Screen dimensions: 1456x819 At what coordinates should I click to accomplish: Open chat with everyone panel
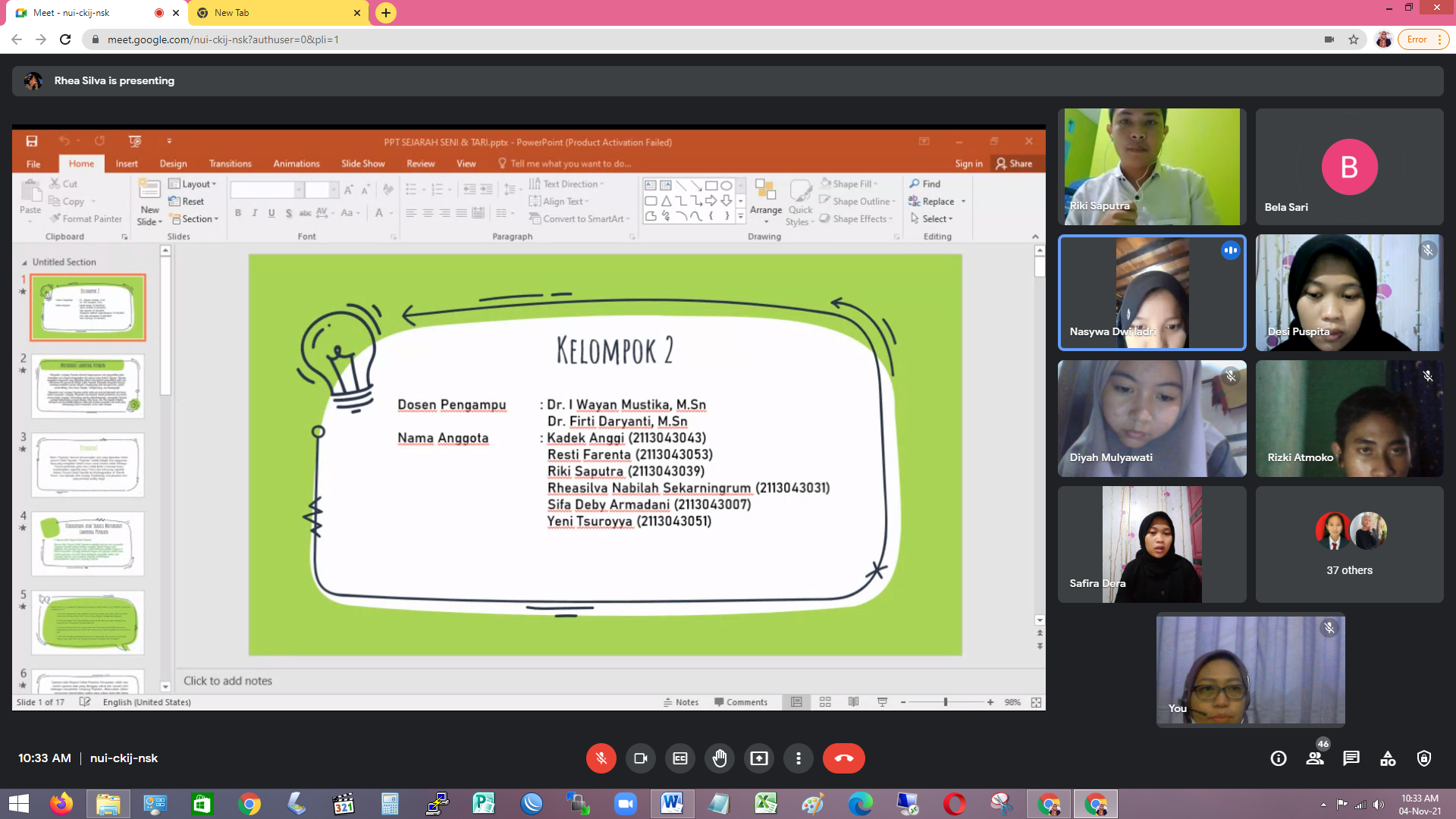point(1351,758)
